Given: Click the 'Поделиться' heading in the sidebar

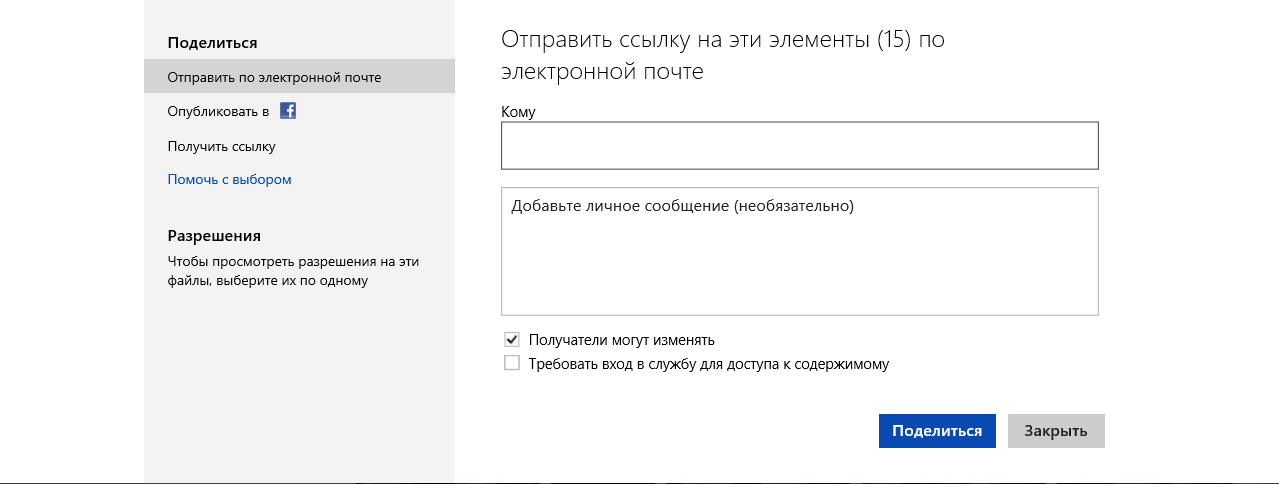Looking at the screenshot, I should coord(212,42).
